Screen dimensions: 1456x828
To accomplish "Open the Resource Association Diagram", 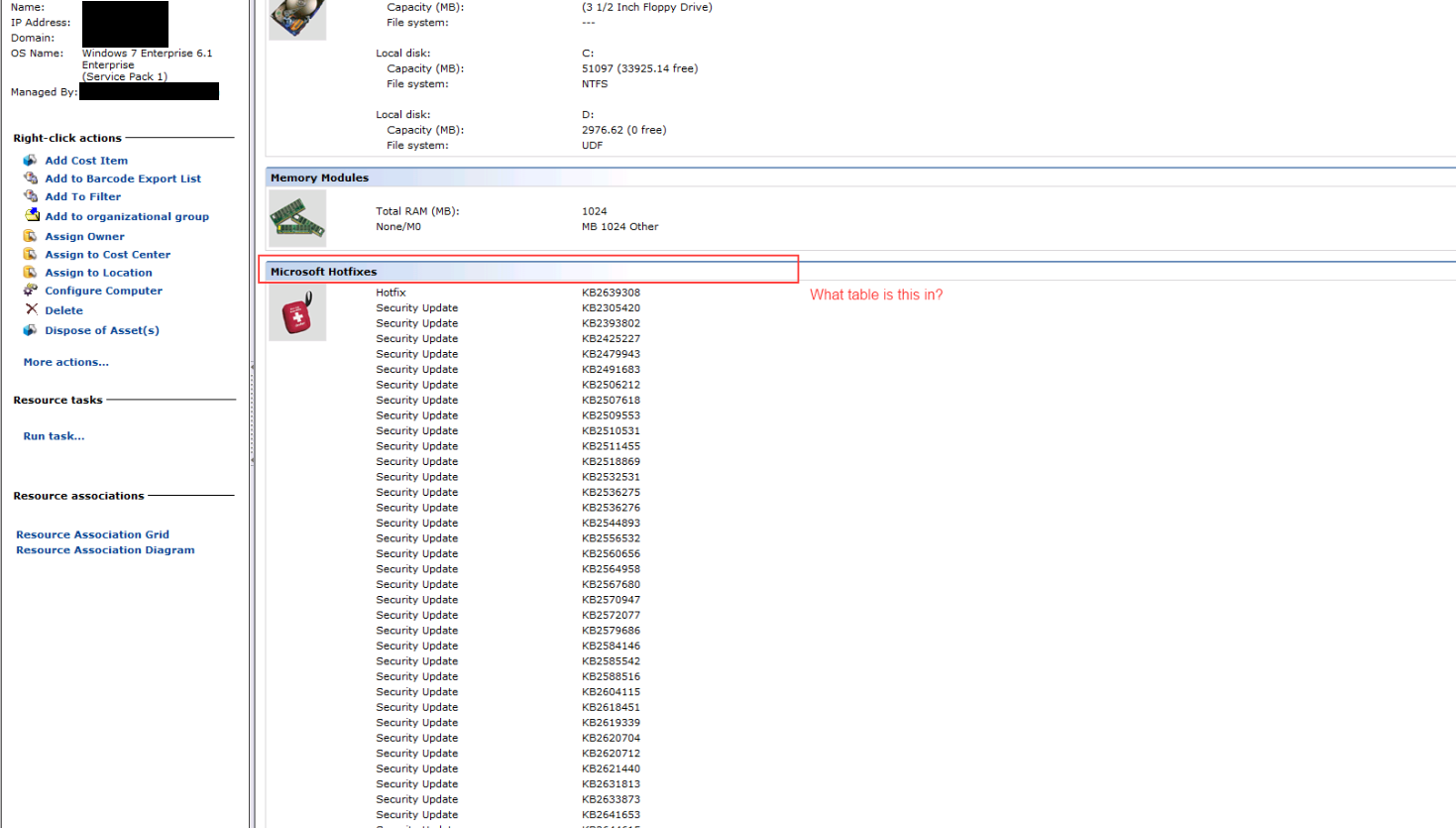I will [x=105, y=550].
